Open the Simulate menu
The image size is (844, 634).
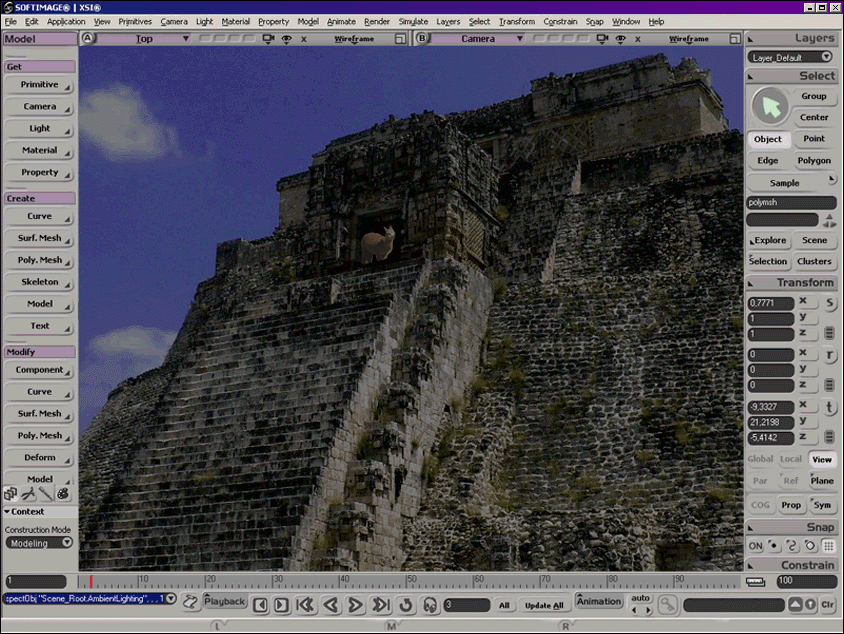click(413, 21)
